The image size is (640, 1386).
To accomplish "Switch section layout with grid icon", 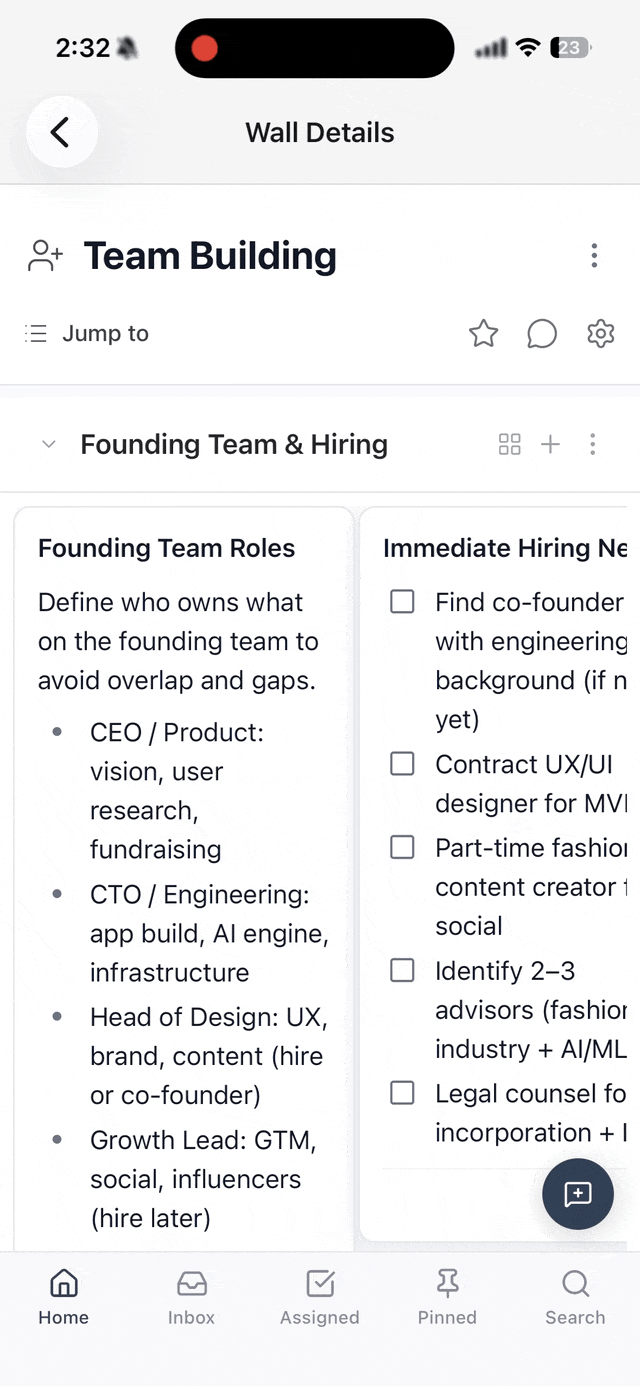I will [510, 445].
